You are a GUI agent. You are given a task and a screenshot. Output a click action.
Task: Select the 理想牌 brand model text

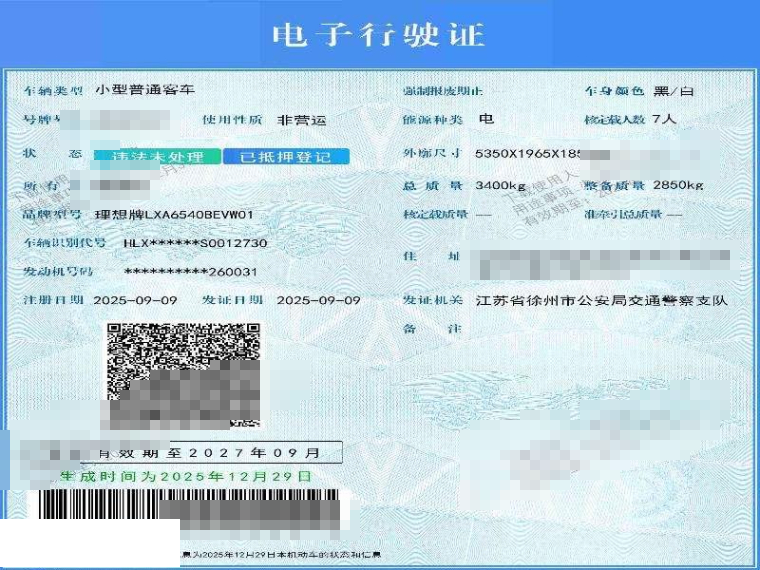click(174, 214)
